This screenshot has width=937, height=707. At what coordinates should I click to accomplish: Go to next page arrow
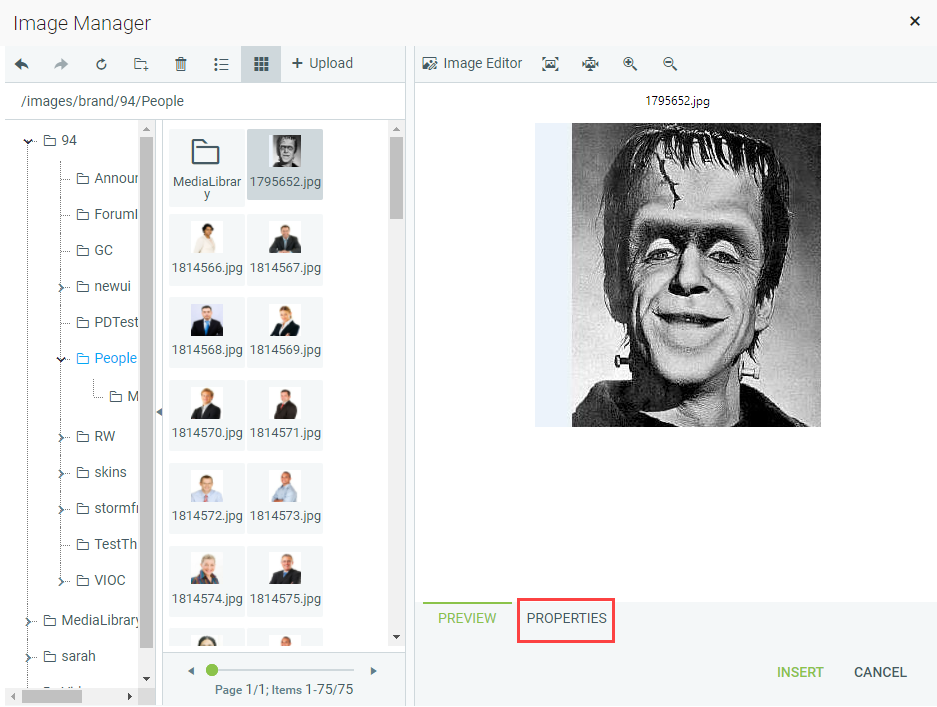pos(373,671)
